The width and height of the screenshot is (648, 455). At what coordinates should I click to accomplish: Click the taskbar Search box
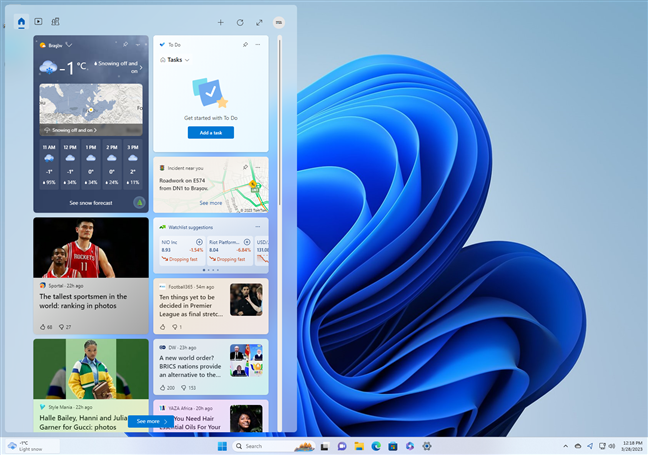pos(274,446)
